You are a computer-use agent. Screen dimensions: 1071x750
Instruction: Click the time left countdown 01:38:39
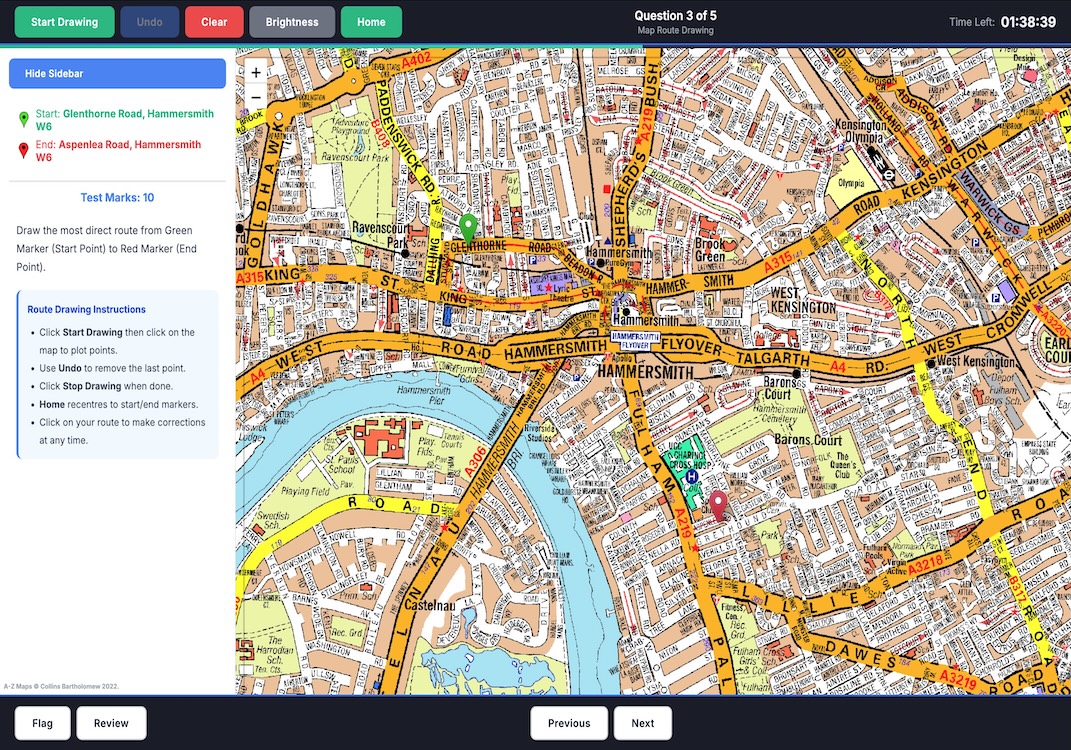[1028, 22]
